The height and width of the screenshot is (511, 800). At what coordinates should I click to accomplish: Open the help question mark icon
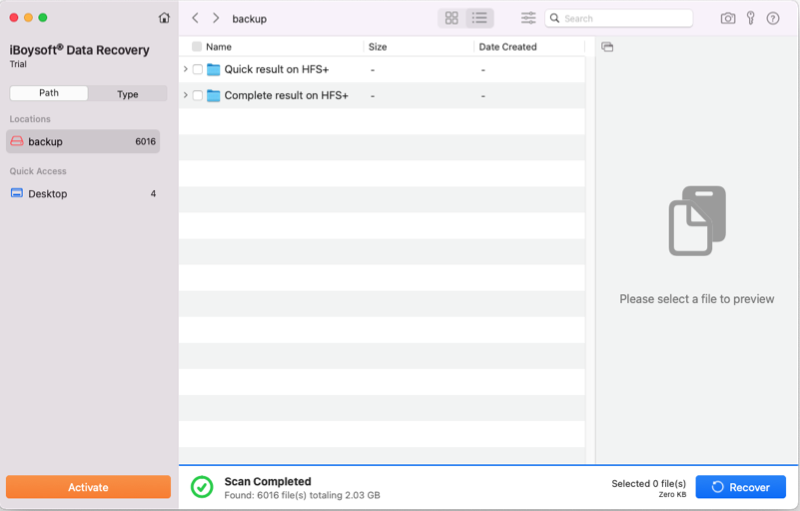pyautogui.click(x=772, y=18)
